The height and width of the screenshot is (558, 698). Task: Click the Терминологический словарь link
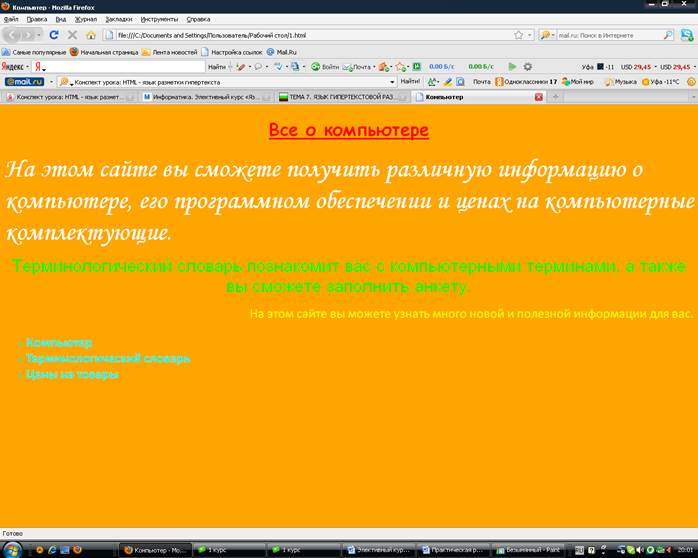108,358
